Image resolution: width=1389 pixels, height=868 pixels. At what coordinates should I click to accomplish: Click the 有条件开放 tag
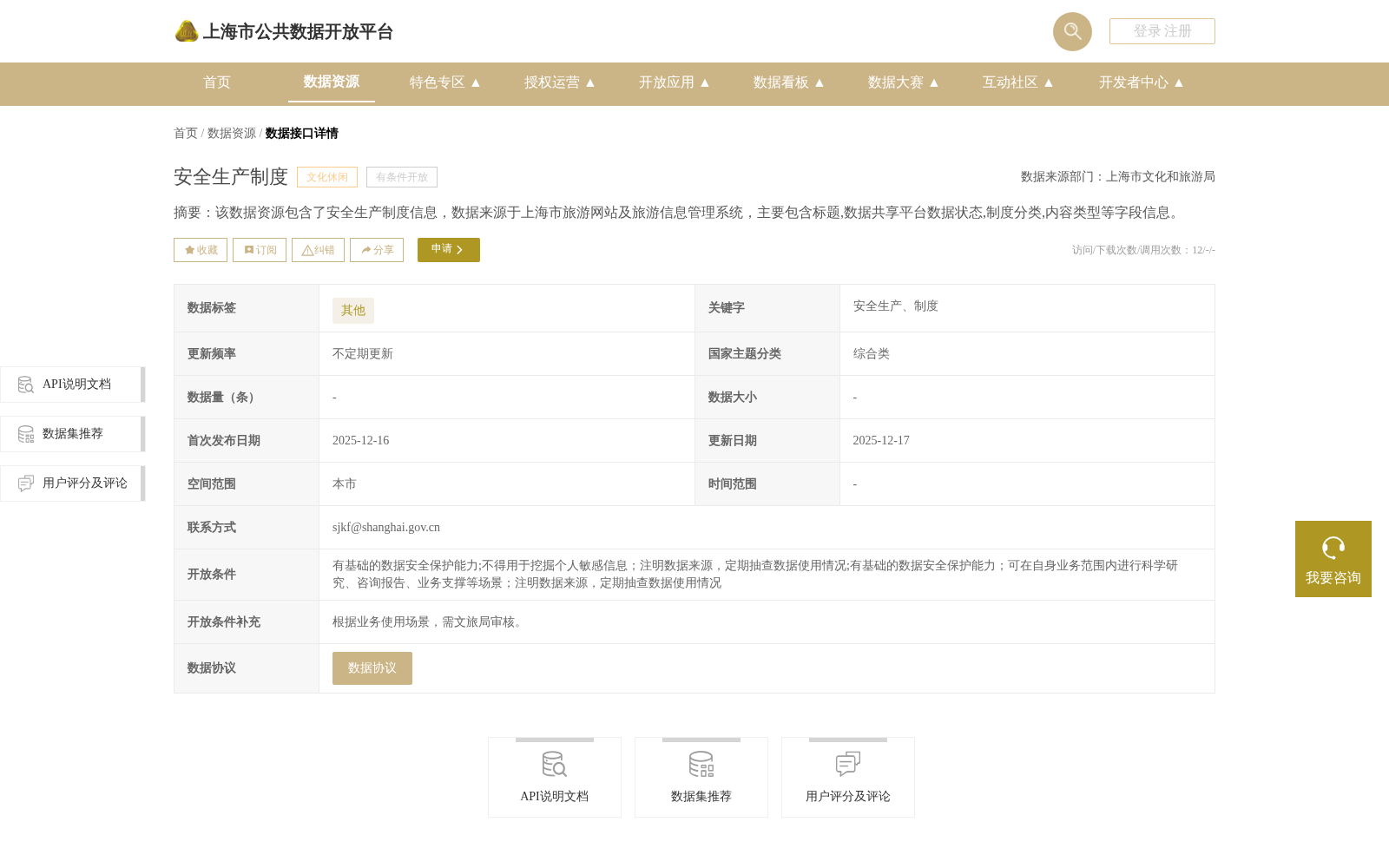click(x=402, y=177)
